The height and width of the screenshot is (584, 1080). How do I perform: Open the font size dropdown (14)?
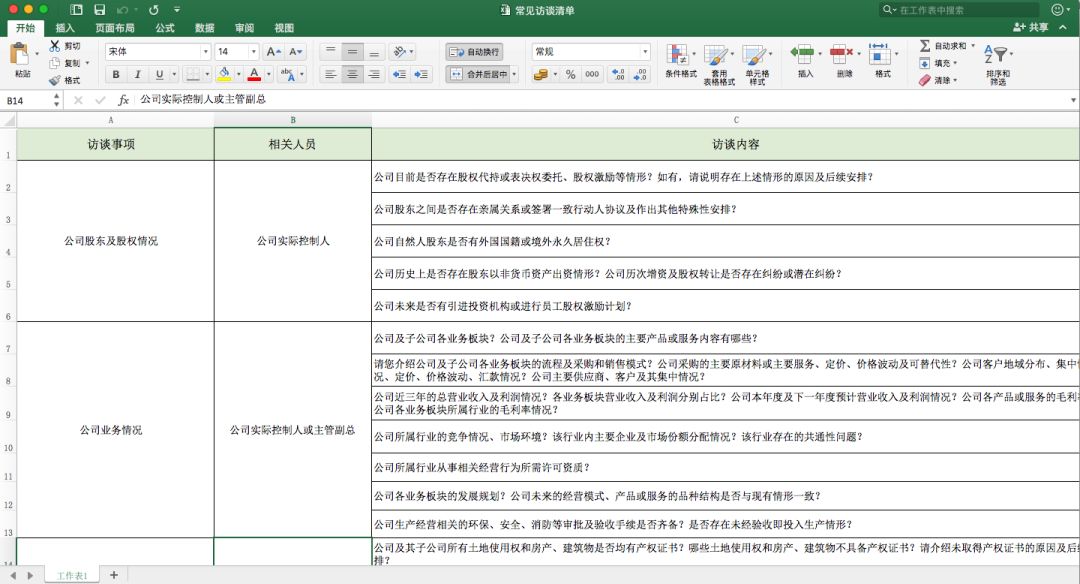[253, 52]
